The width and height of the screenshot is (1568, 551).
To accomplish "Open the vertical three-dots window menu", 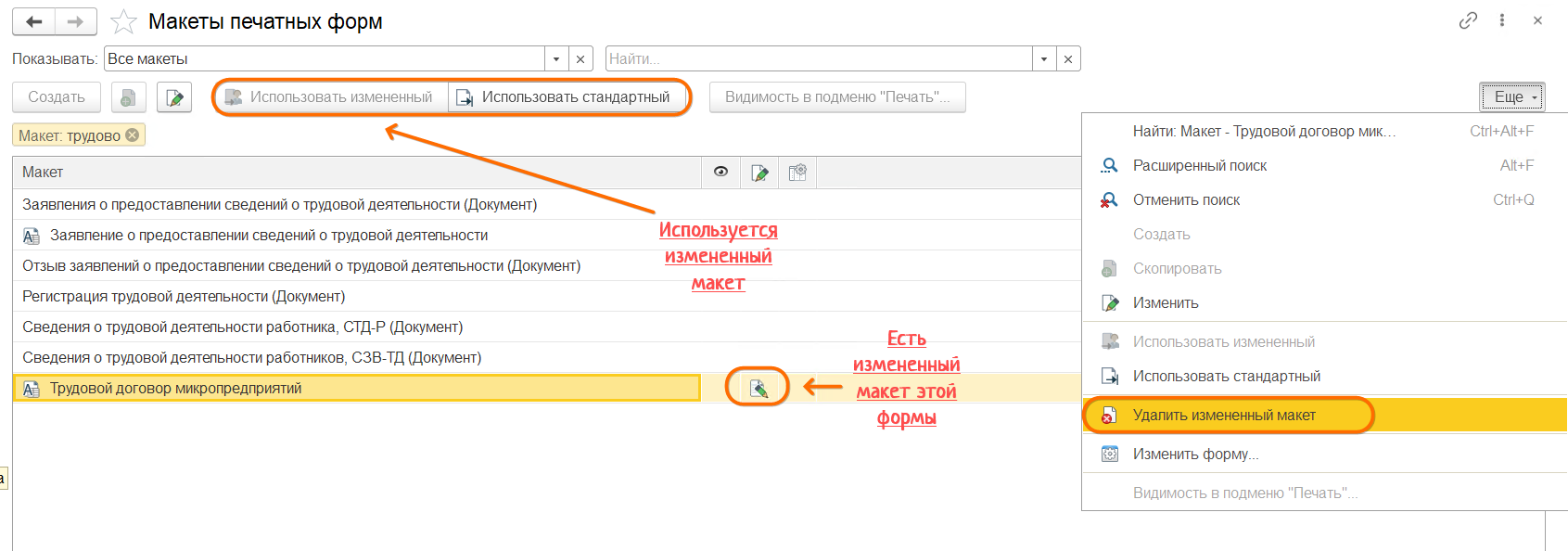I will (1502, 20).
